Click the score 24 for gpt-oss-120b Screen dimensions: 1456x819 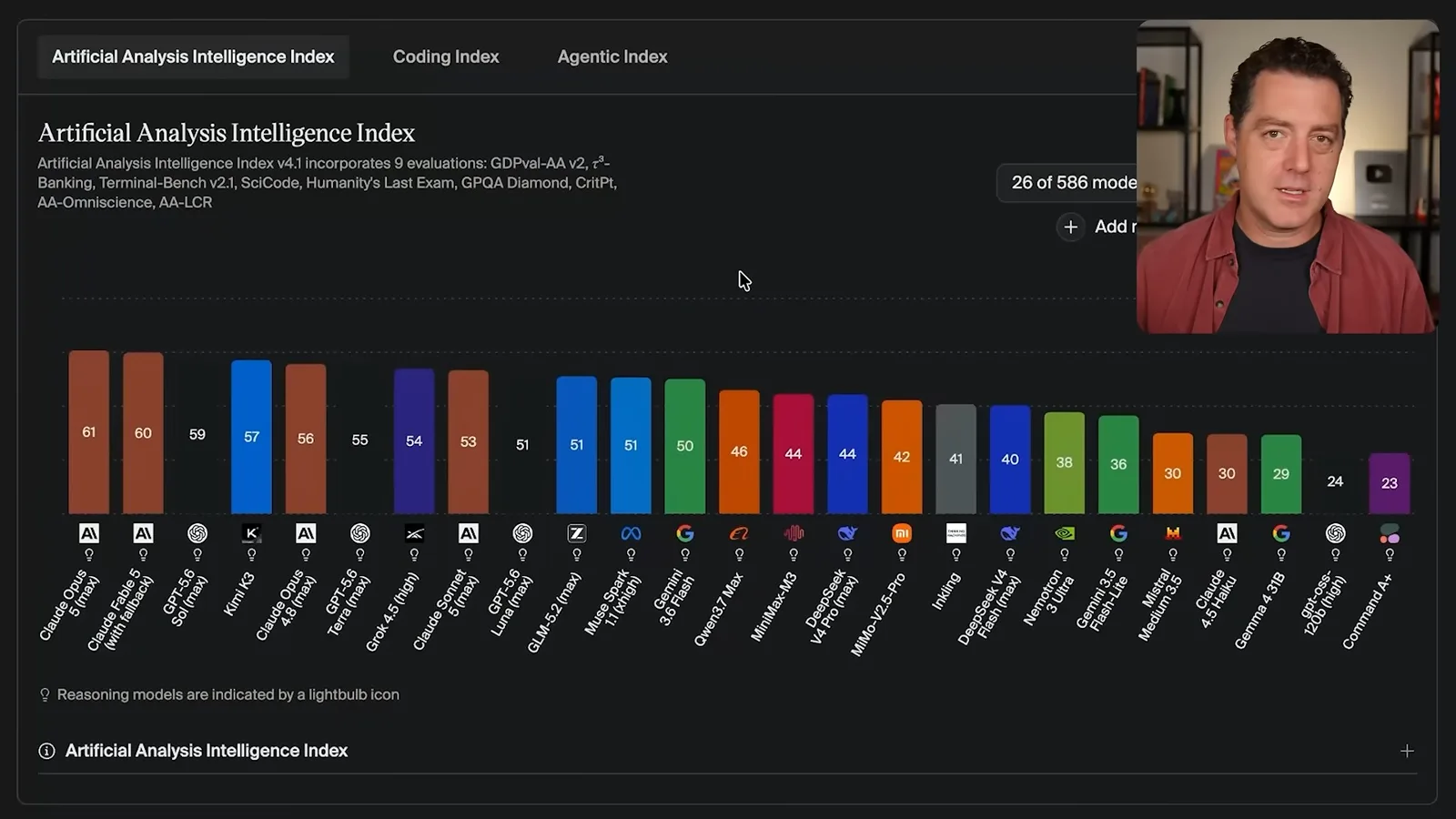[1335, 481]
